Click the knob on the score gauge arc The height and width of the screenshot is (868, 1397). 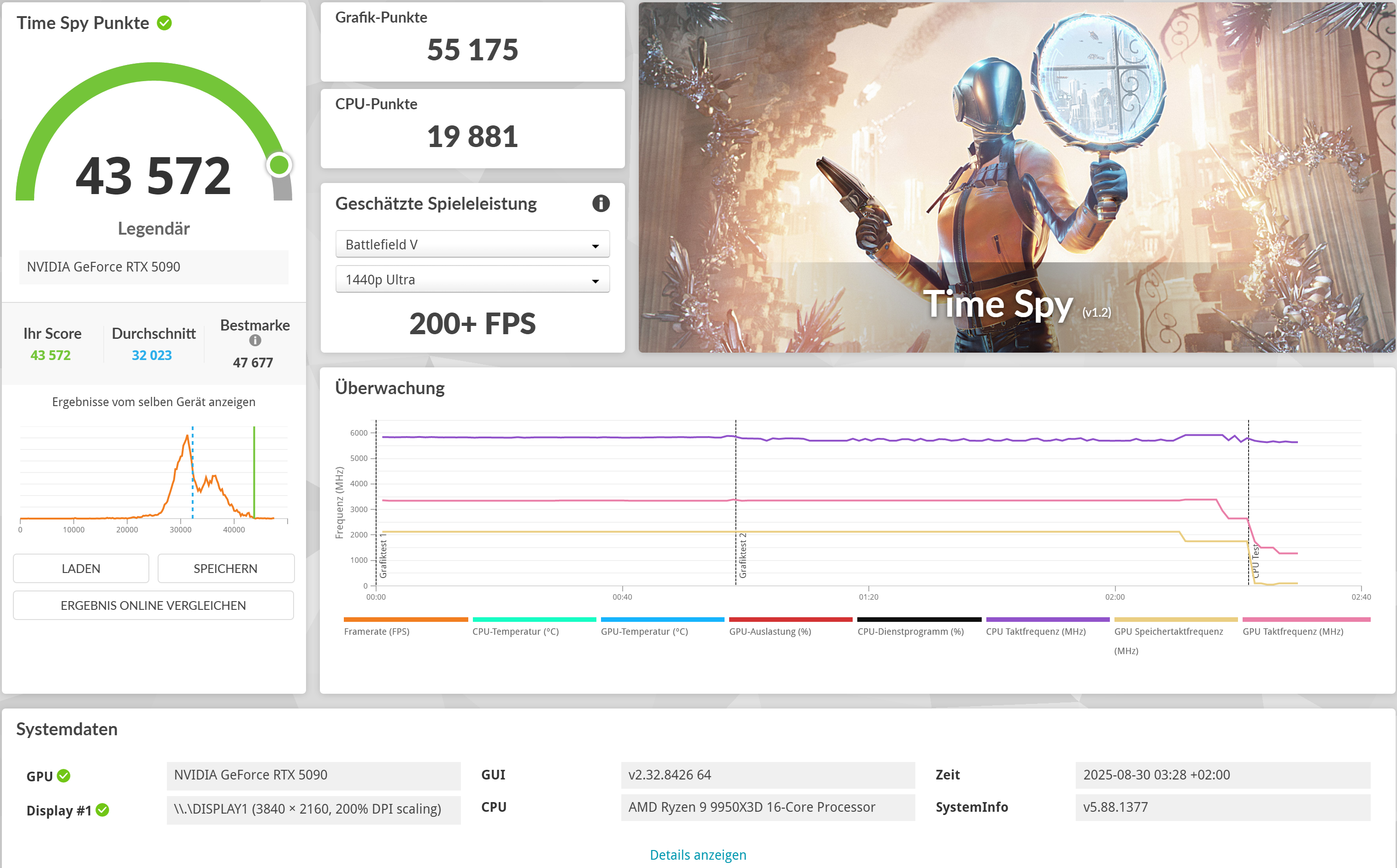pyautogui.click(x=278, y=165)
